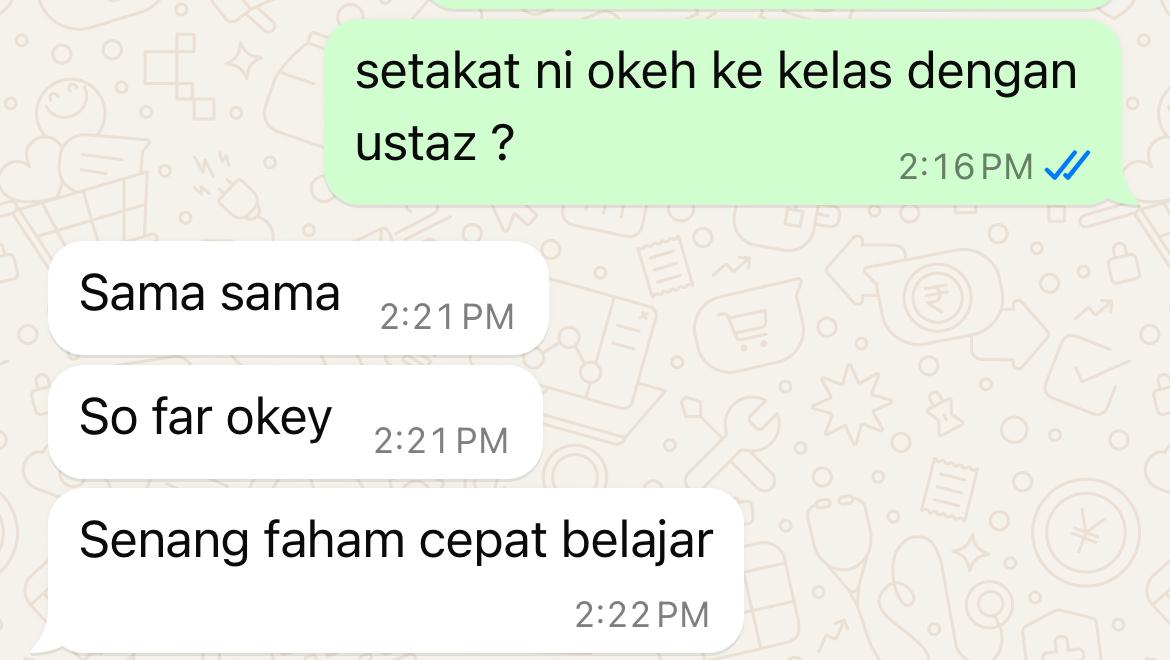Click the rupee coin doodle in the wallpaper
Screen dimensions: 1170x660
(x=937, y=297)
